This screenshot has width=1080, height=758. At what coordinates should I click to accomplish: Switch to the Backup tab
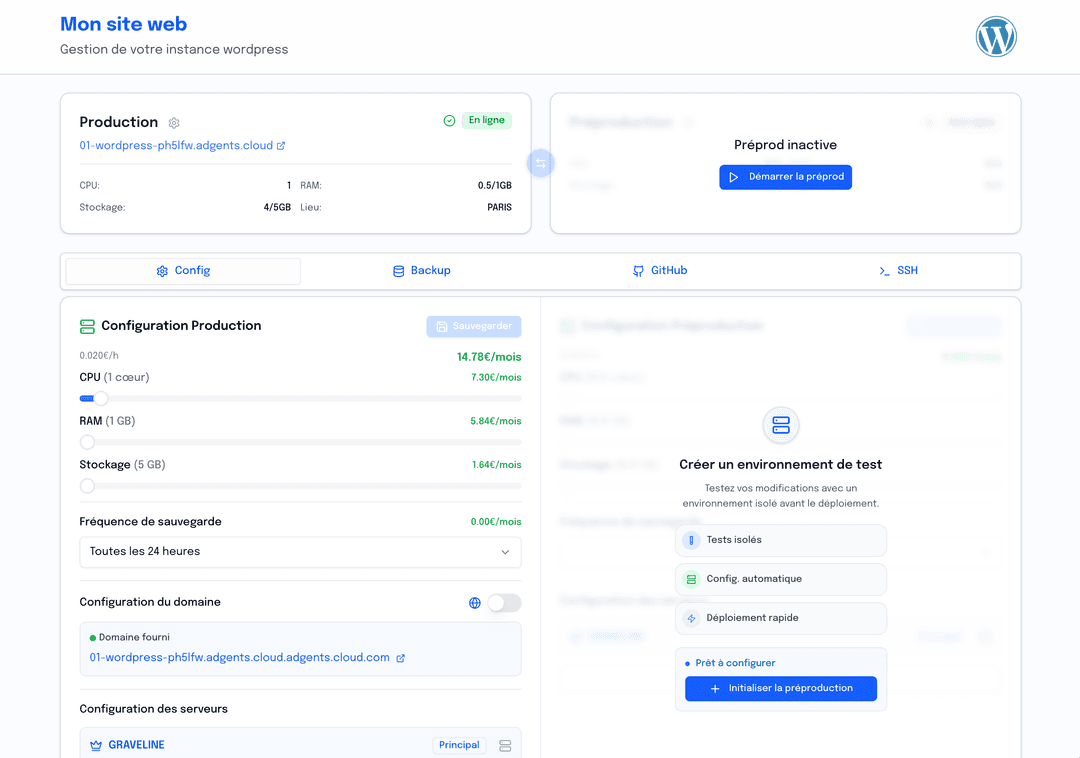[x=421, y=270]
